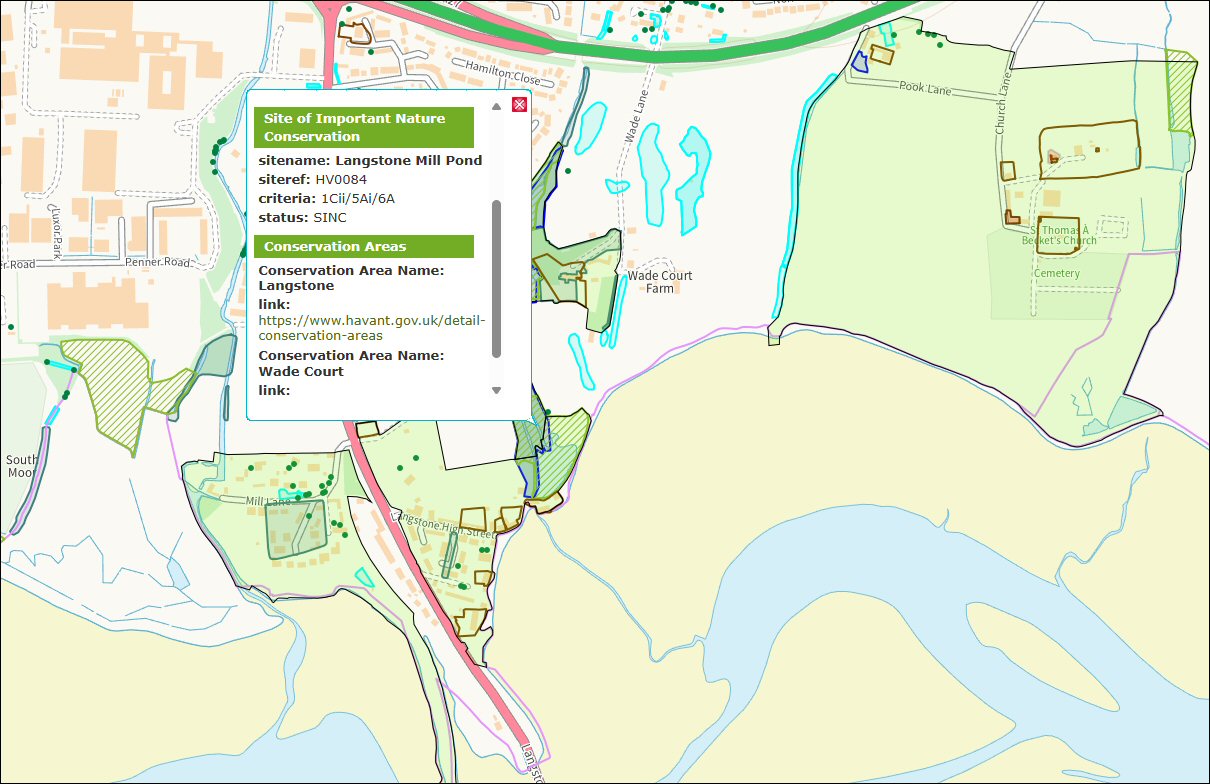Image resolution: width=1210 pixels, height=784 pixels.
Task: Click the popup scroll up arrow
Action: (496, 106)
